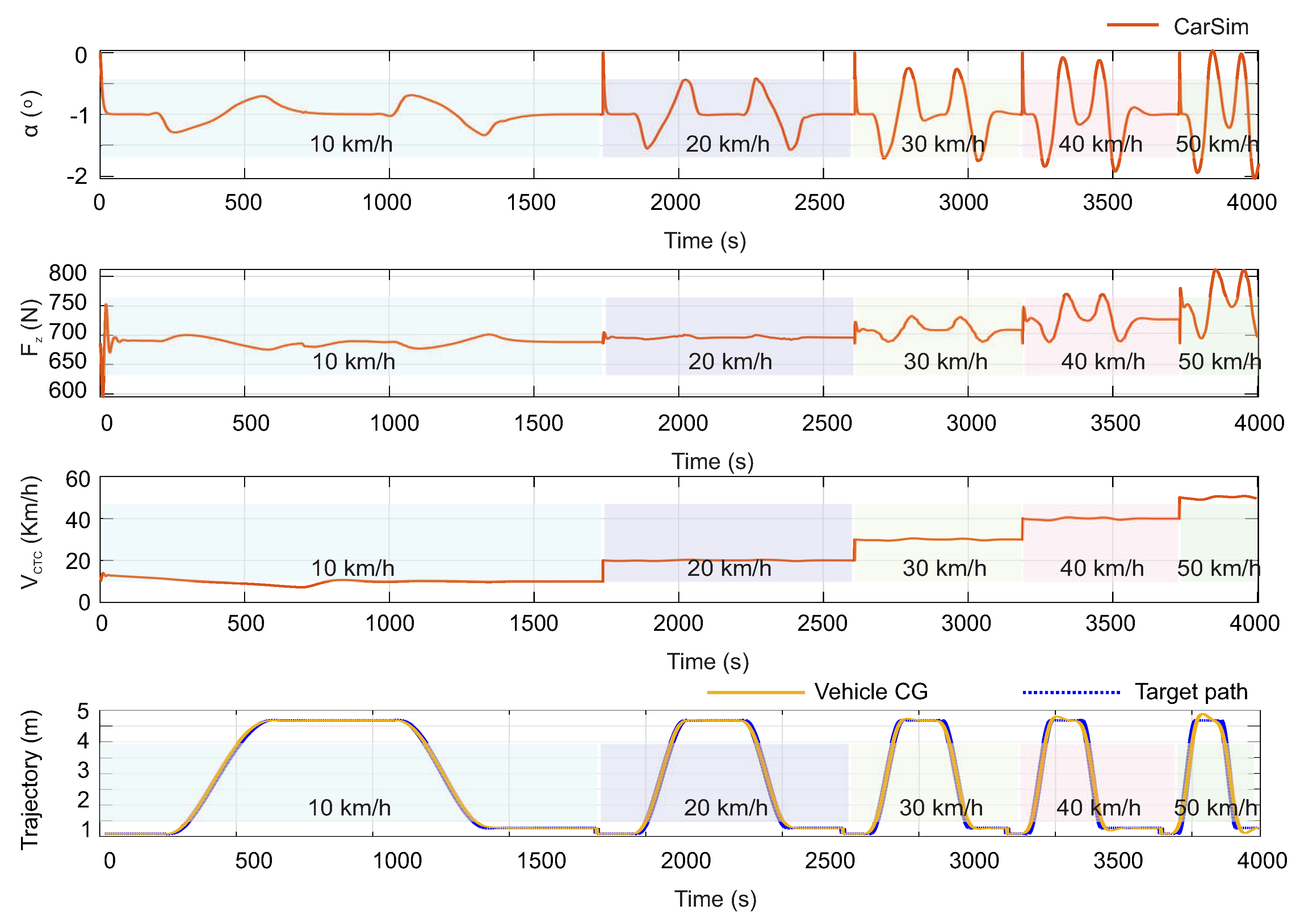Click the Time (s) label under the top plot
1300x924 pixels.
[706, 242]
